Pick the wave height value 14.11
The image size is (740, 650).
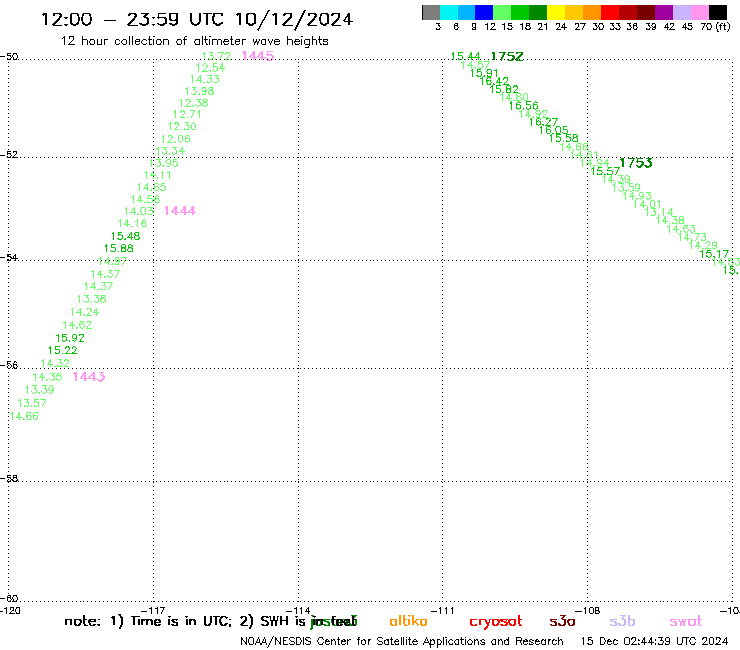pos(158,175)
